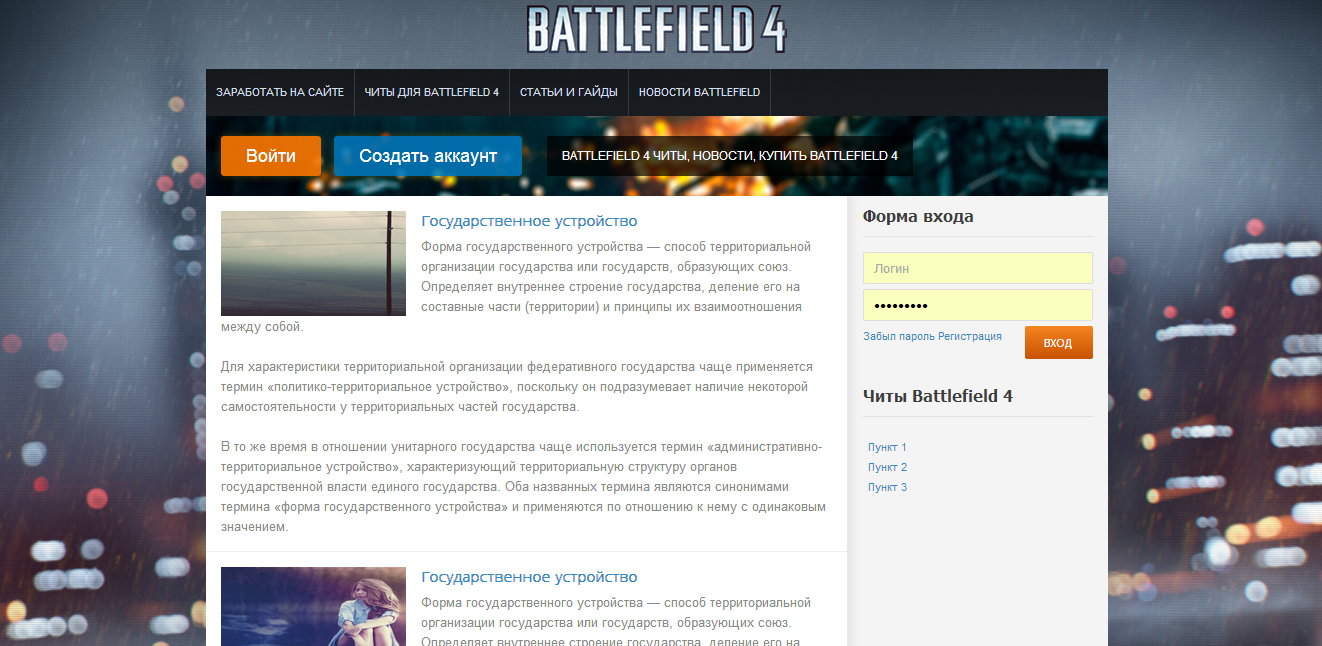Open the Пункт 1 link
Screen dimensions: 1322x646
pos(886,447)
